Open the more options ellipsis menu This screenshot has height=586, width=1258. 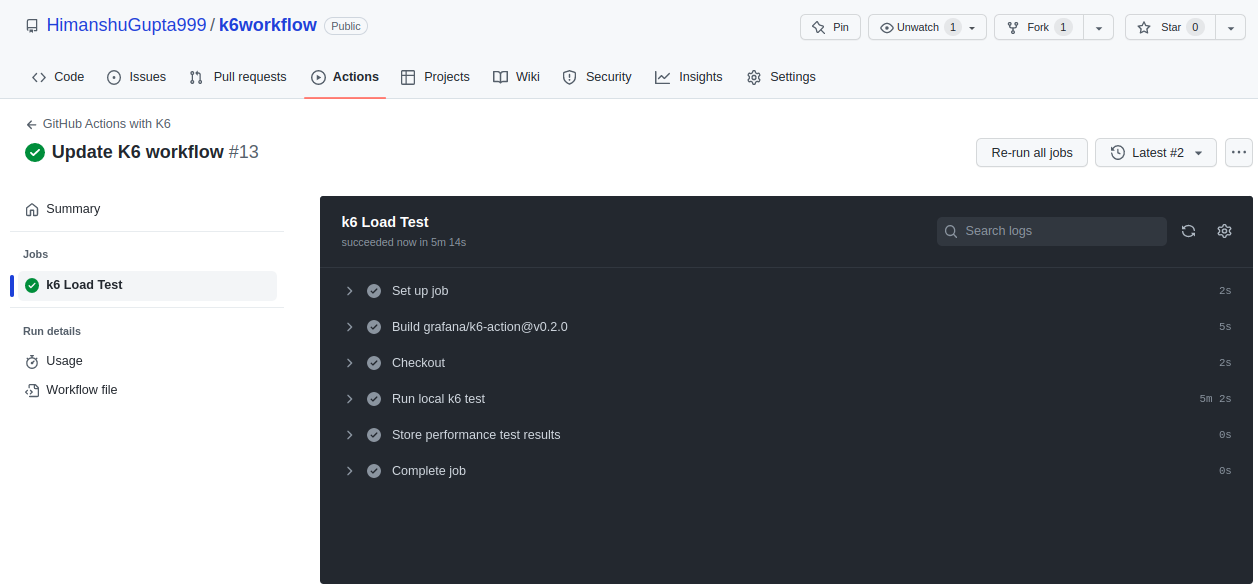tap(1239, 152)
